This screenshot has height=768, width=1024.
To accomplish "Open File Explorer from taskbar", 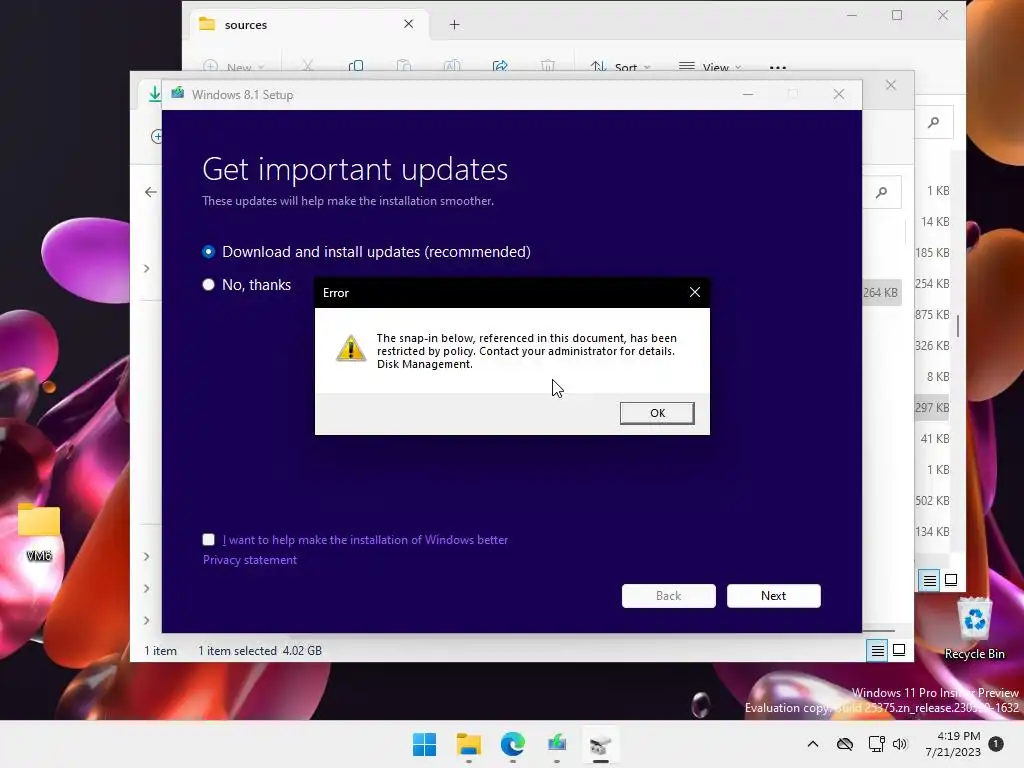I will [x=468, y=744].
